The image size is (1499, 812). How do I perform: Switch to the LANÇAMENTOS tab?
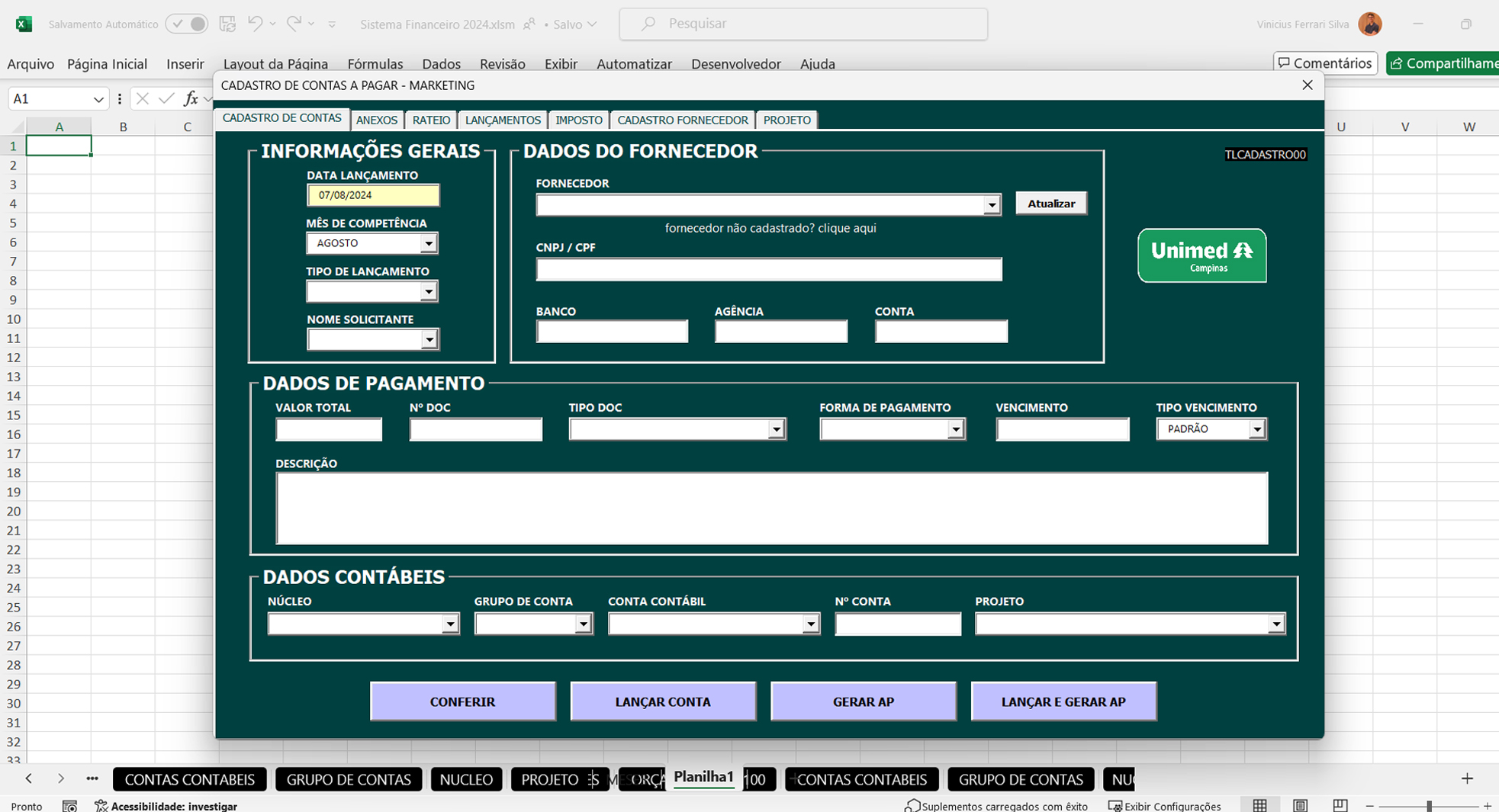click(x=503, y=120)
